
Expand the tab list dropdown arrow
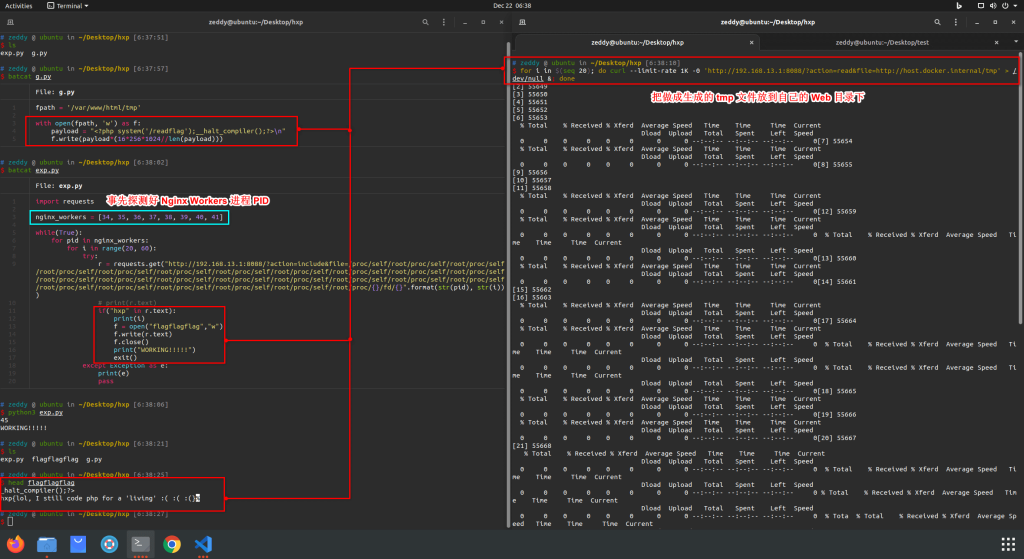1015,42
